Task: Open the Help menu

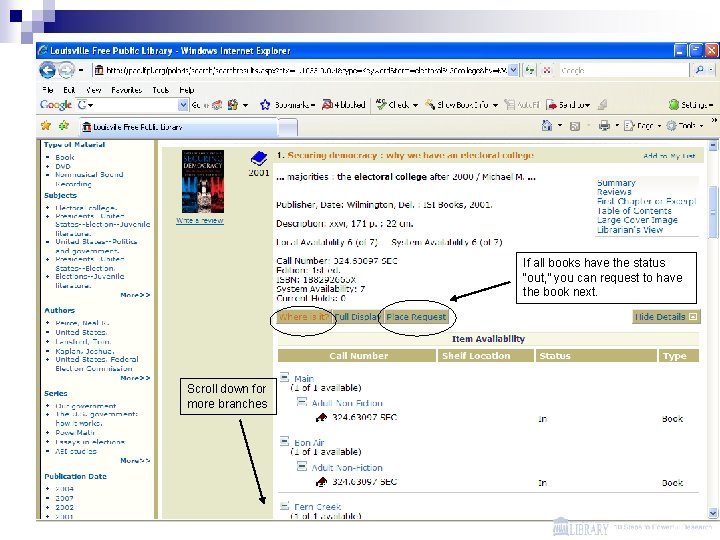Action: (x=186, y=90)
